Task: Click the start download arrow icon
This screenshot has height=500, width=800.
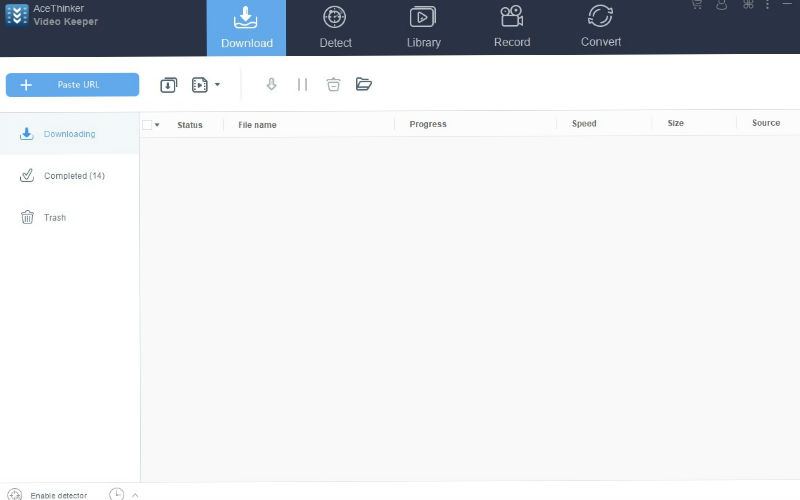Action: click(x=271, y=84)
